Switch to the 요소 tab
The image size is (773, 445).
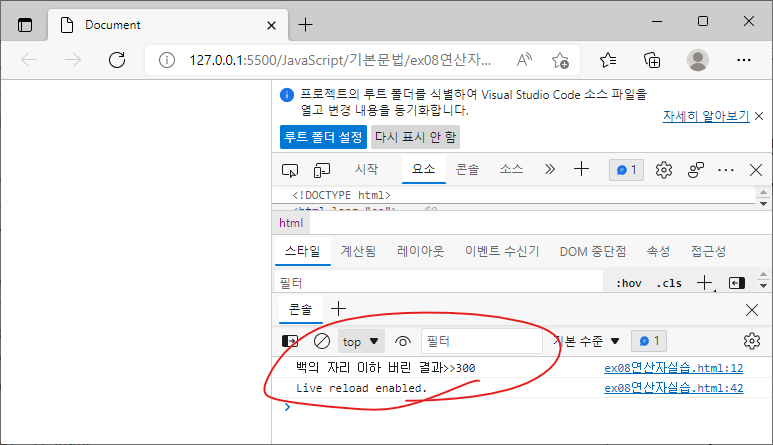(x=423, y=169)
